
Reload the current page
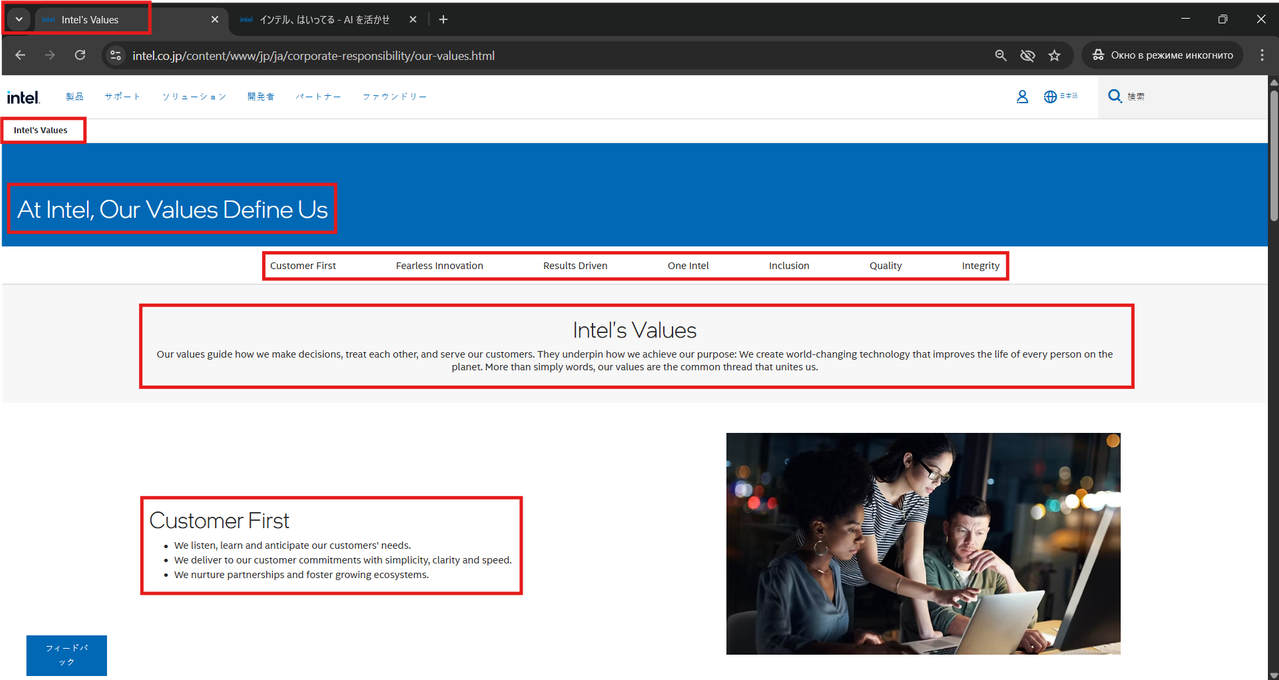tap(80, 55)
